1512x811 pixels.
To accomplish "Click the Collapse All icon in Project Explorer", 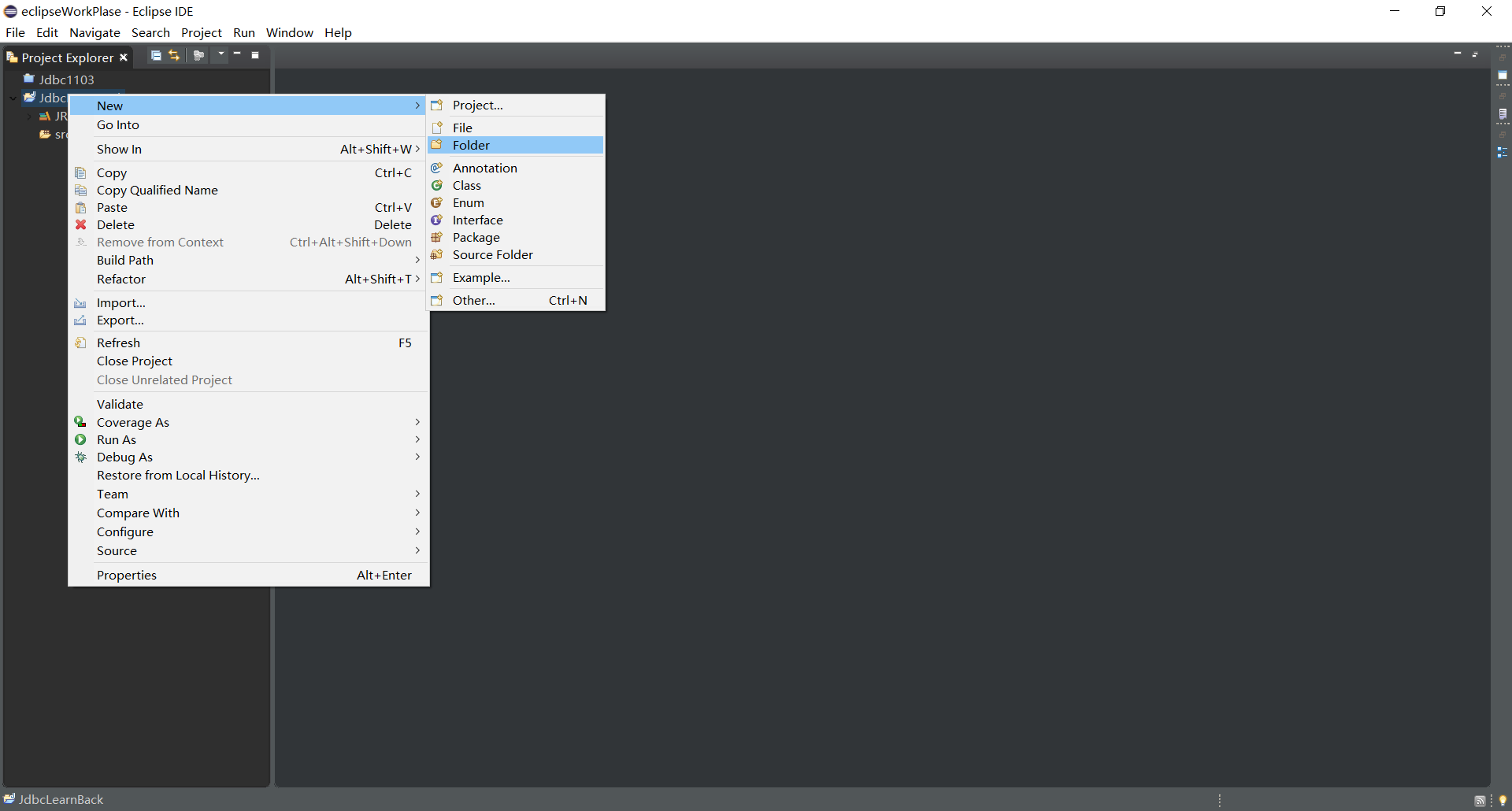I will point(156,56).
